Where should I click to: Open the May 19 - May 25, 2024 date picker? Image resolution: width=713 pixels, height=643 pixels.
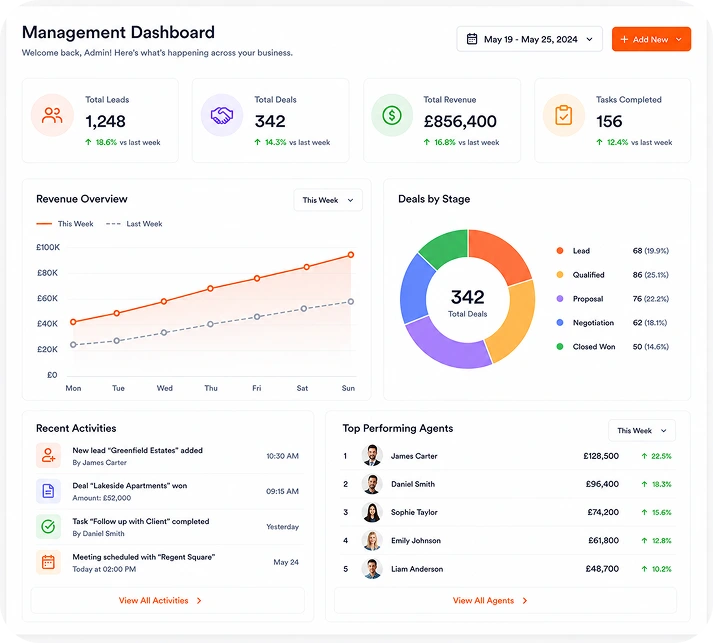[x=529, y=39]
